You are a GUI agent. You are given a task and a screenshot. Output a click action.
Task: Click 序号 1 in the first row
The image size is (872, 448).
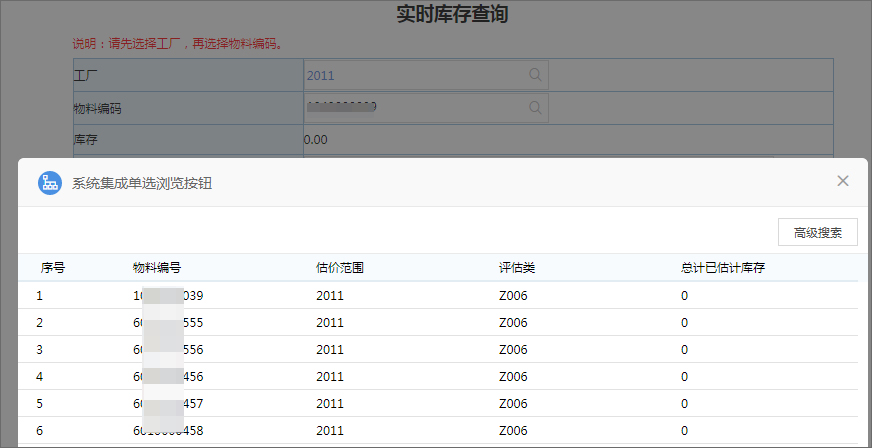pyautogui.click(x=39, y=296)
